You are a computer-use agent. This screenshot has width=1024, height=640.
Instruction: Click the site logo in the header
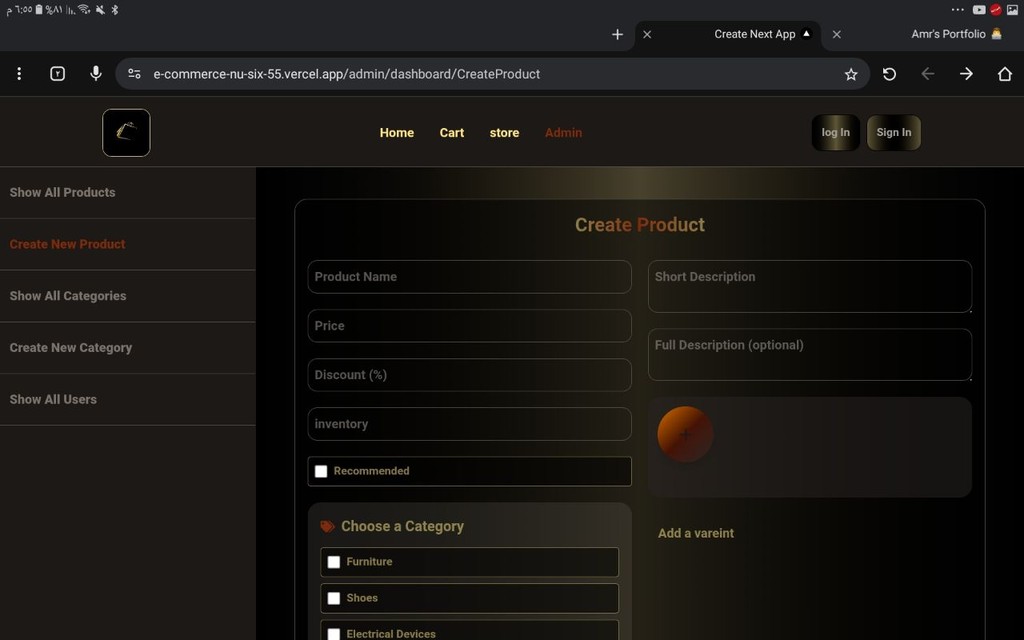click(126, 133)
